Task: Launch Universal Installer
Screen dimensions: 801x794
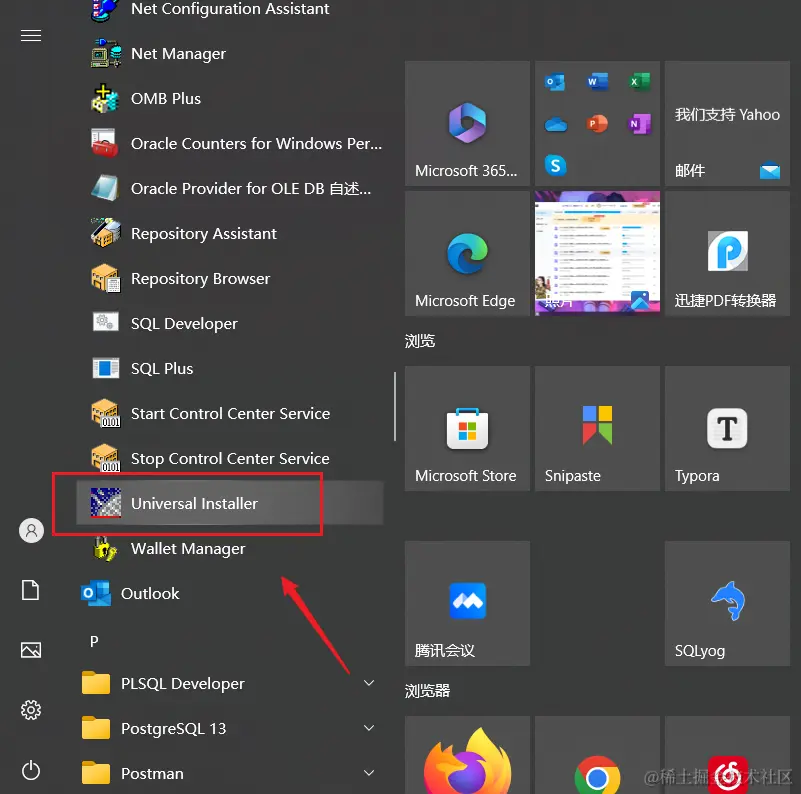Action: tap(230, 503)
